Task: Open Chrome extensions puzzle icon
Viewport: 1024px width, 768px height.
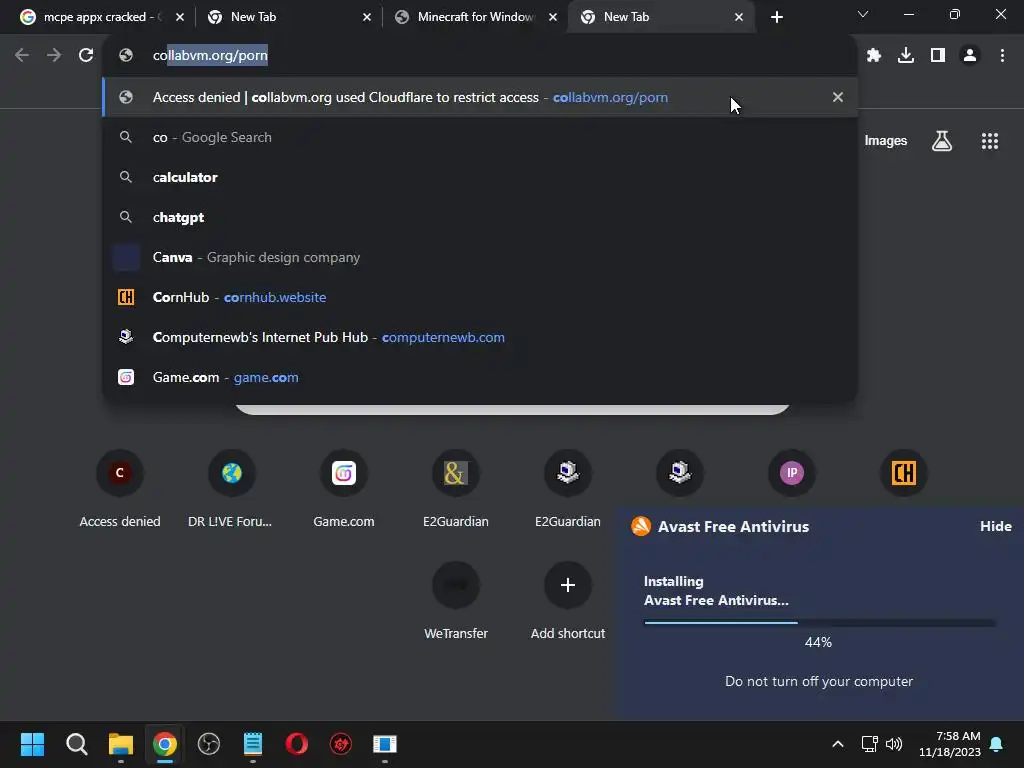Action: [x=874, y=55]
